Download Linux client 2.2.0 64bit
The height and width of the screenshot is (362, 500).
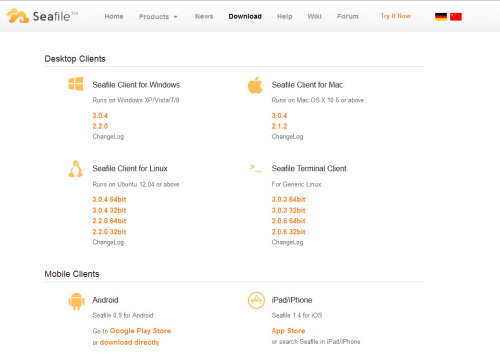[109, 221]
